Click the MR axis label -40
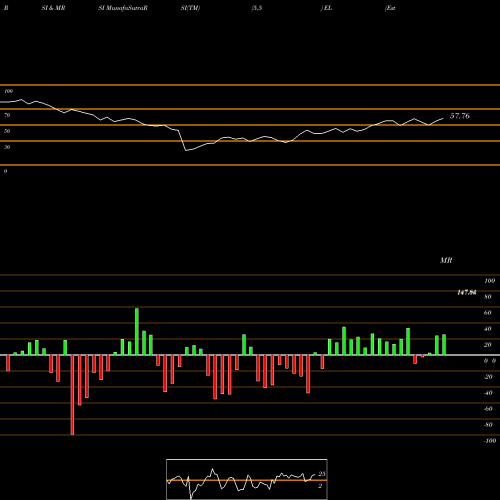The height and width of the screenshot is (500, 500). pos(488,393)
